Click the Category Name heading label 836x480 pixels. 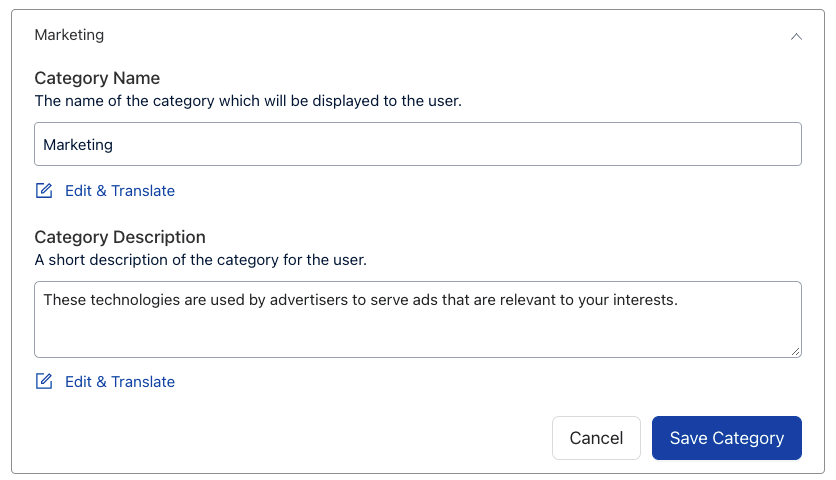tap(97, 78)
